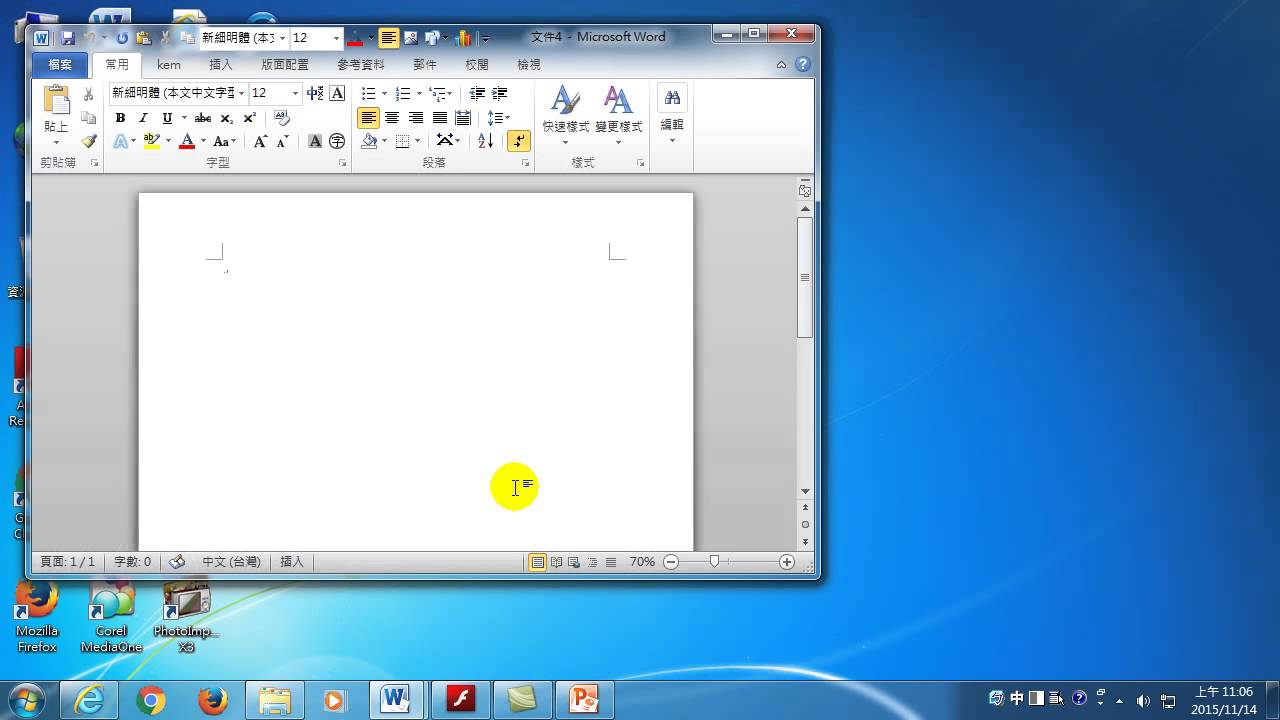Viewport: 1280px width, 720px height.
Task: Click the Grow Font icon
Action: [x=260, y=142]
